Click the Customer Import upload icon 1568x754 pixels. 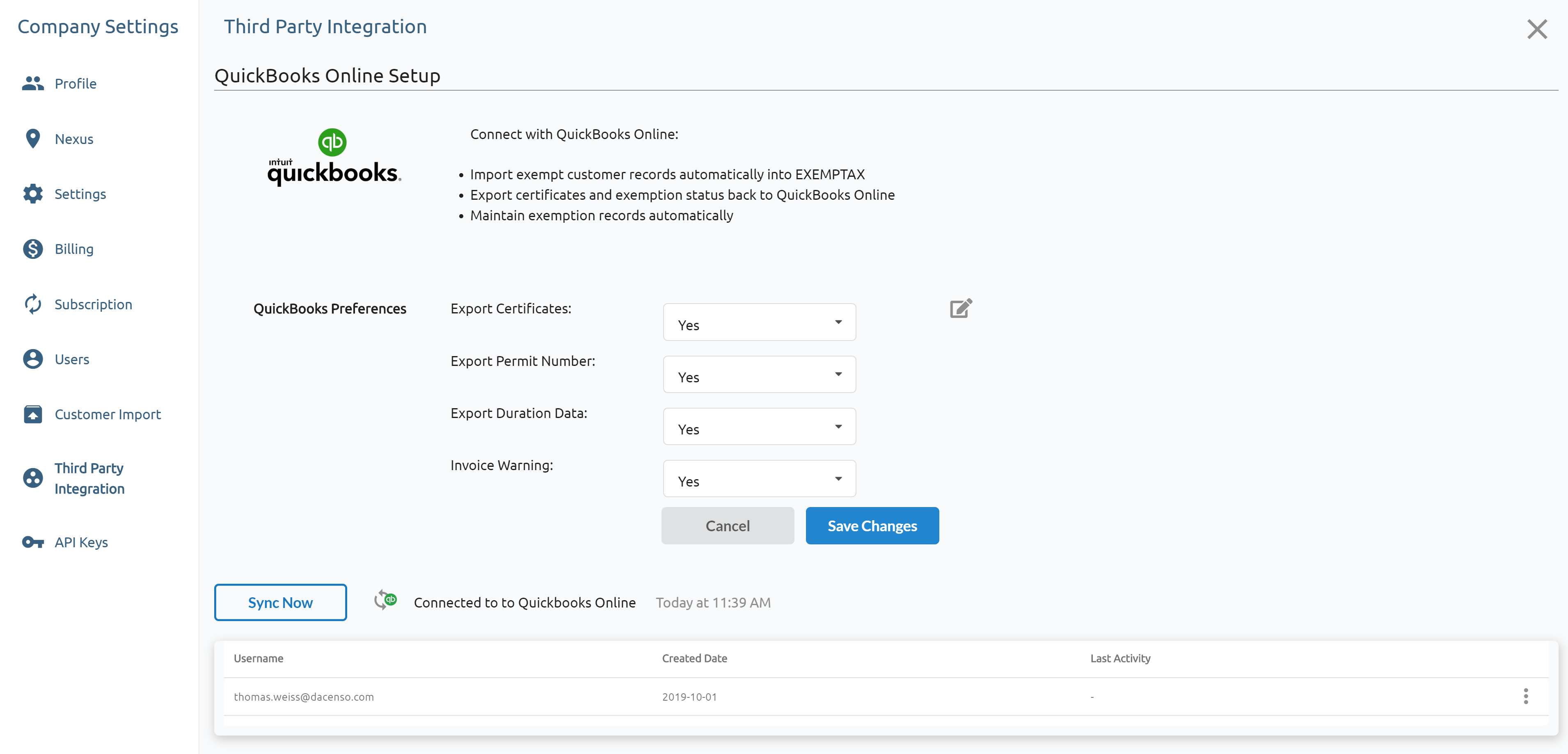pyautogui.click(x=33, y=414)
